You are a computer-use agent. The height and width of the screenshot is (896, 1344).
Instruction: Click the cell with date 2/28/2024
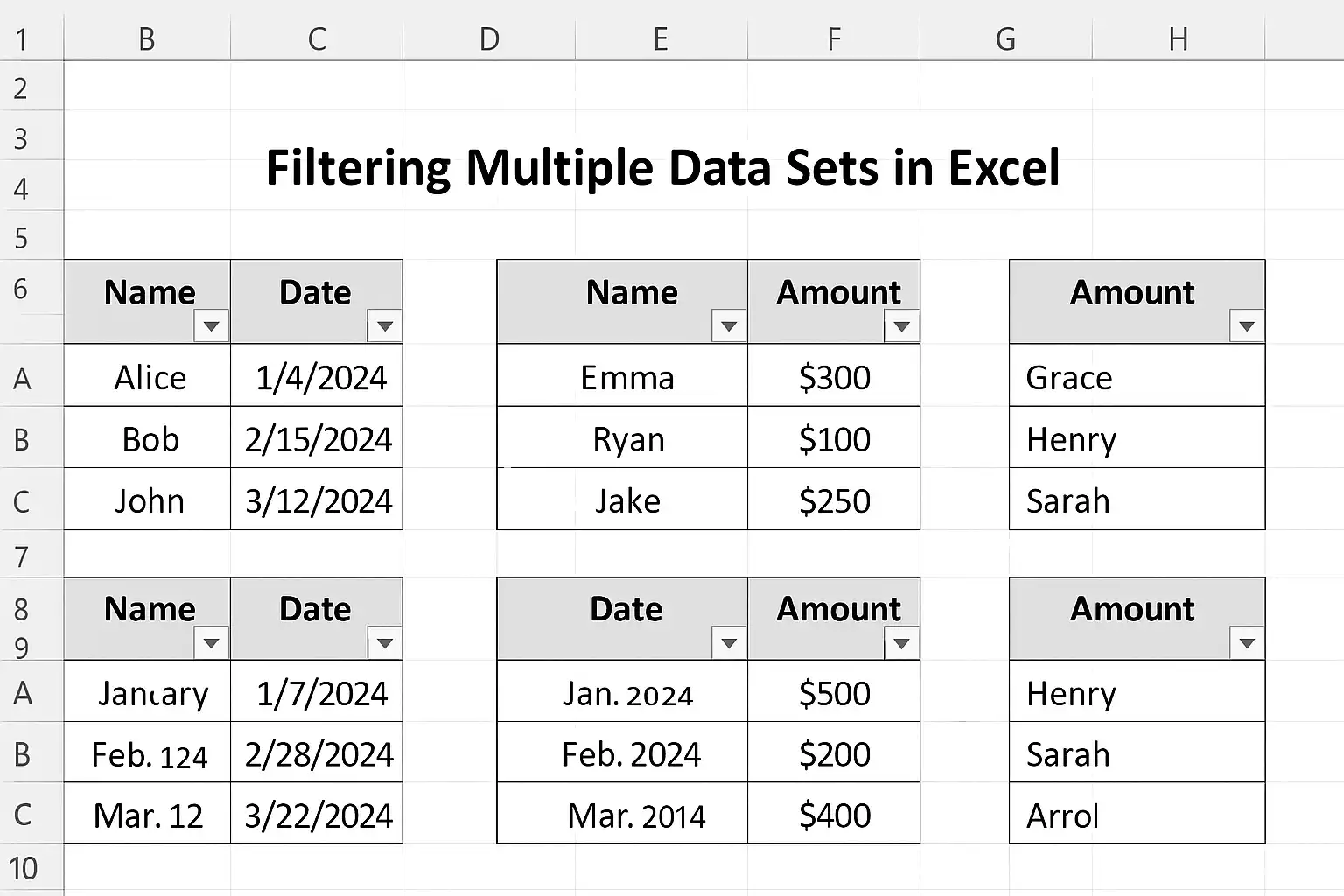point(317,752)
